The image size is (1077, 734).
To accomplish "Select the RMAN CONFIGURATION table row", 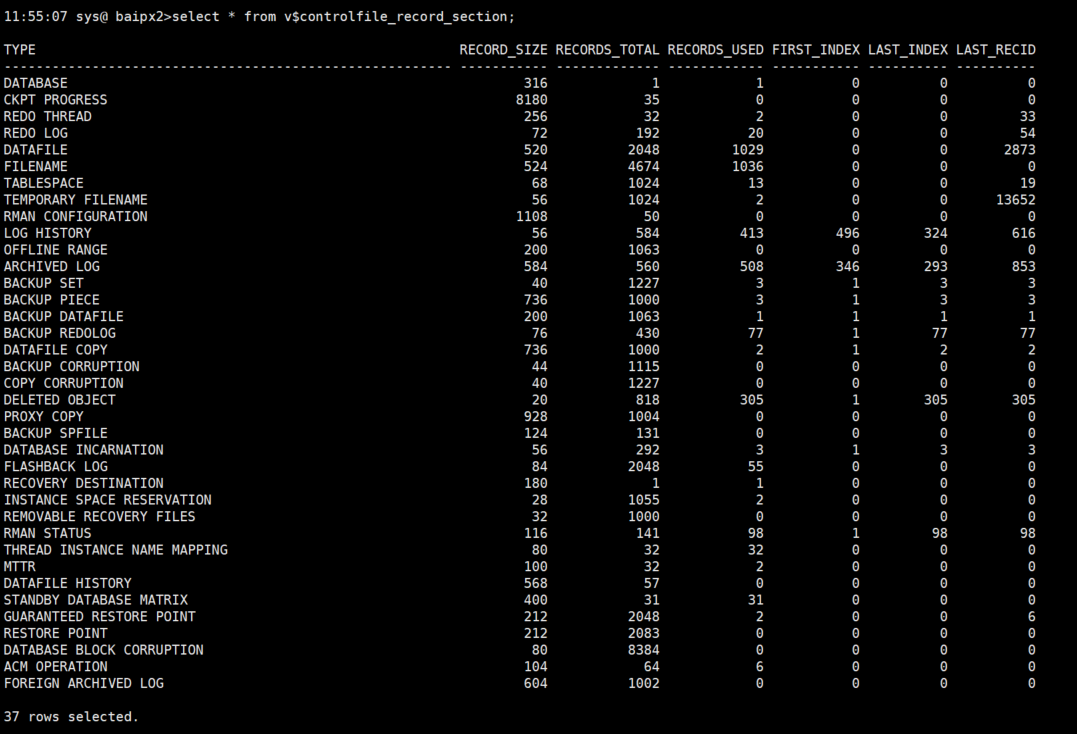I will click(x=77, y=216).
